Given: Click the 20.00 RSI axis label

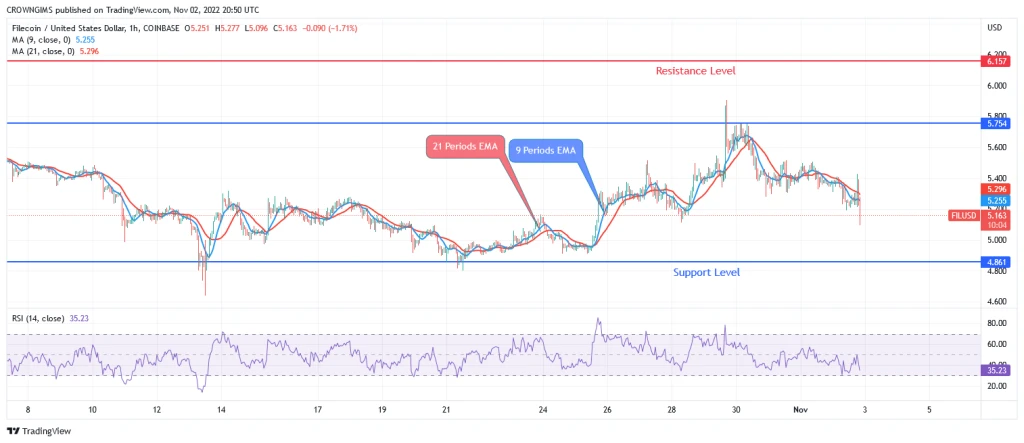Looking at the screenshot, I should [996, 386].
